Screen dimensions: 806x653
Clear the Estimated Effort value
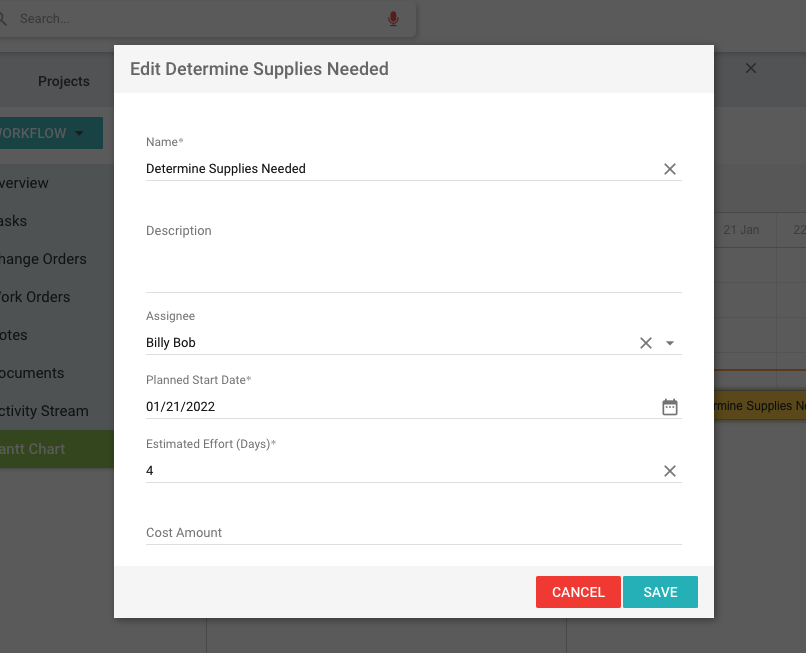point(670,471)
